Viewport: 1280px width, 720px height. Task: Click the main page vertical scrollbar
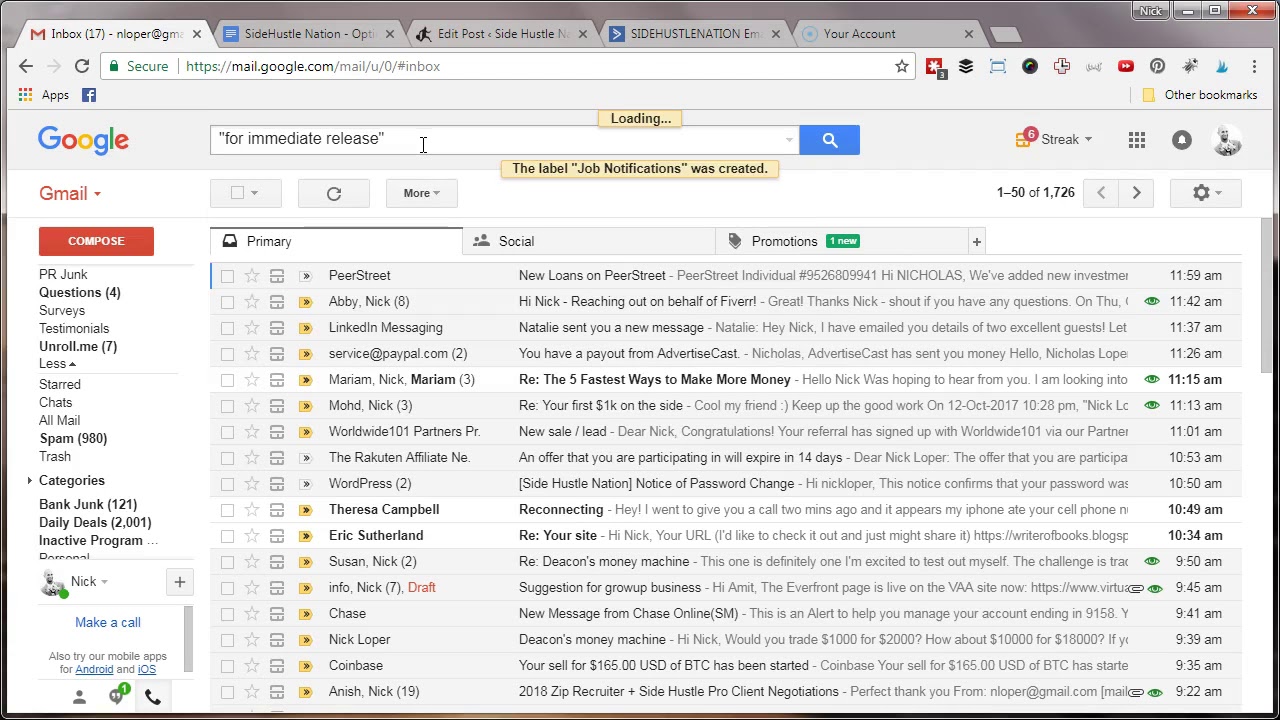pyautogui.click(x=1266, y=295)
